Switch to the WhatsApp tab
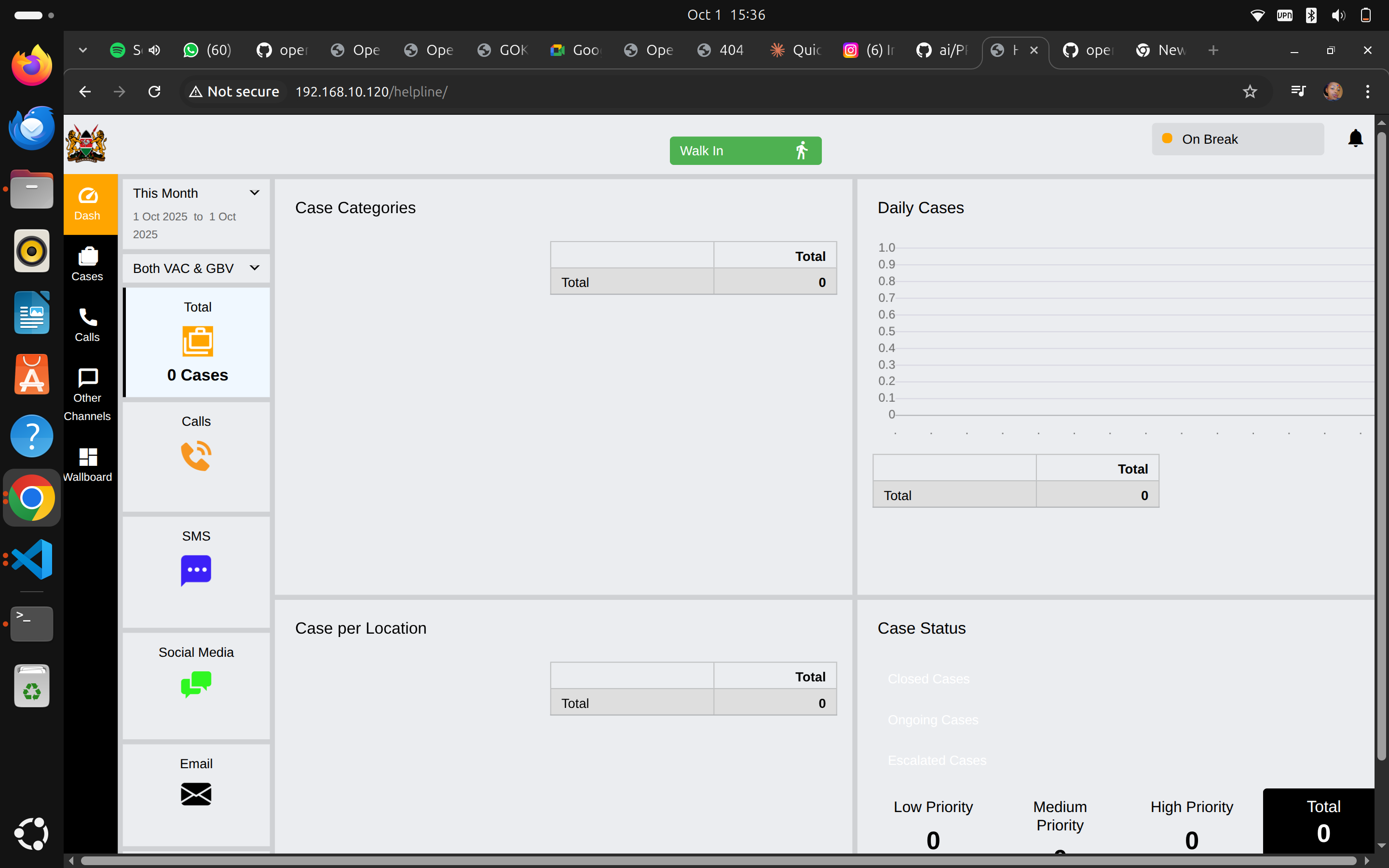This screenshot has width=1389, height=868. tap(206, 50)
